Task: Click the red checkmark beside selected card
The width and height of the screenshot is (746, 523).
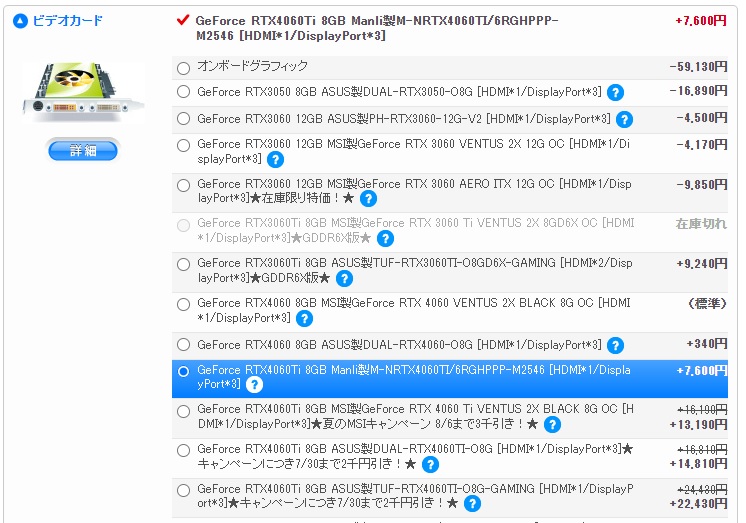Action: click(183, 20)
